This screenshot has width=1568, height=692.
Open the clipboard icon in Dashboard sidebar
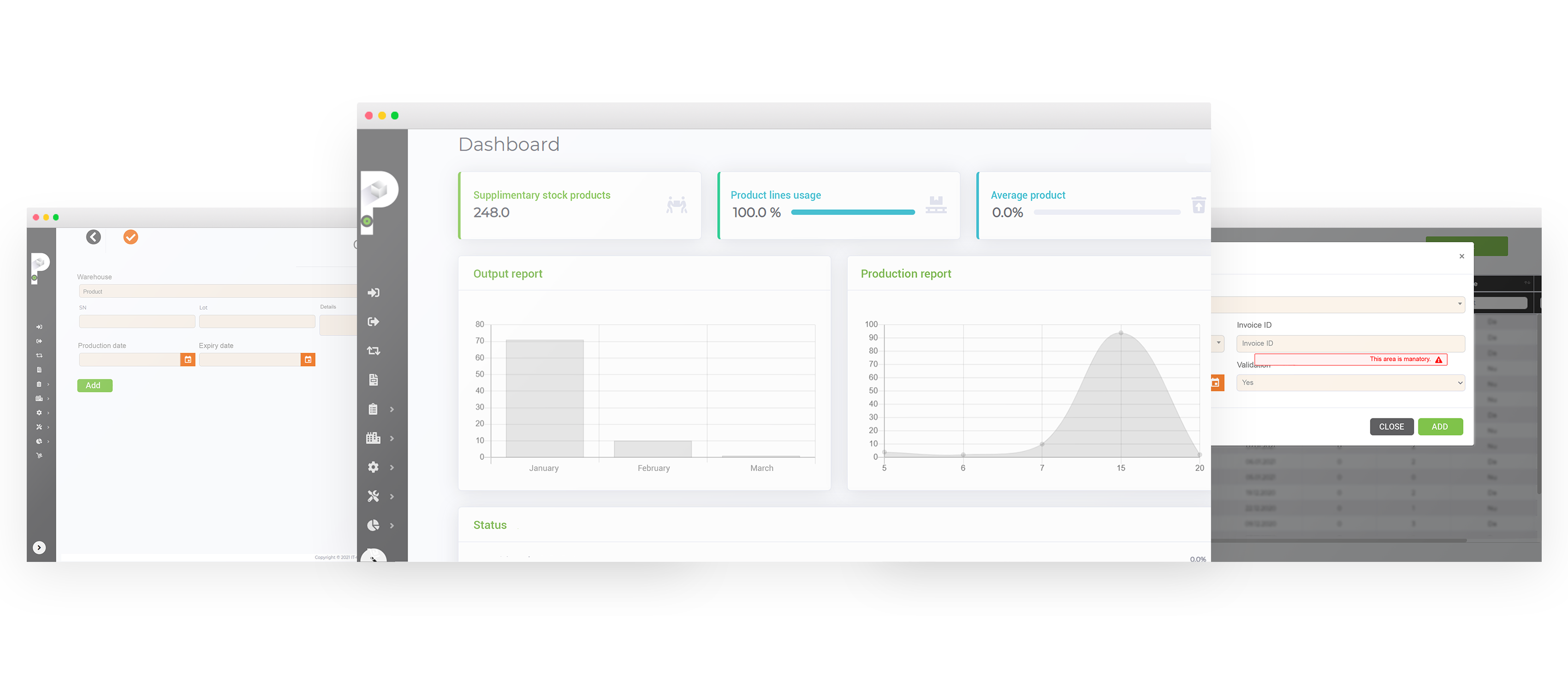(373, 409)
